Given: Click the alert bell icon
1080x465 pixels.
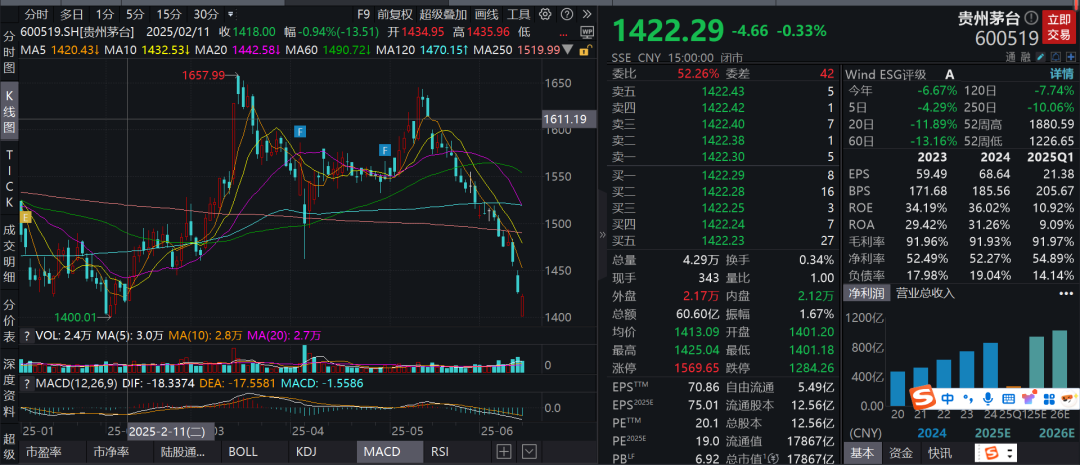Looking at the screenshot, I should [x=1054, y=56].
